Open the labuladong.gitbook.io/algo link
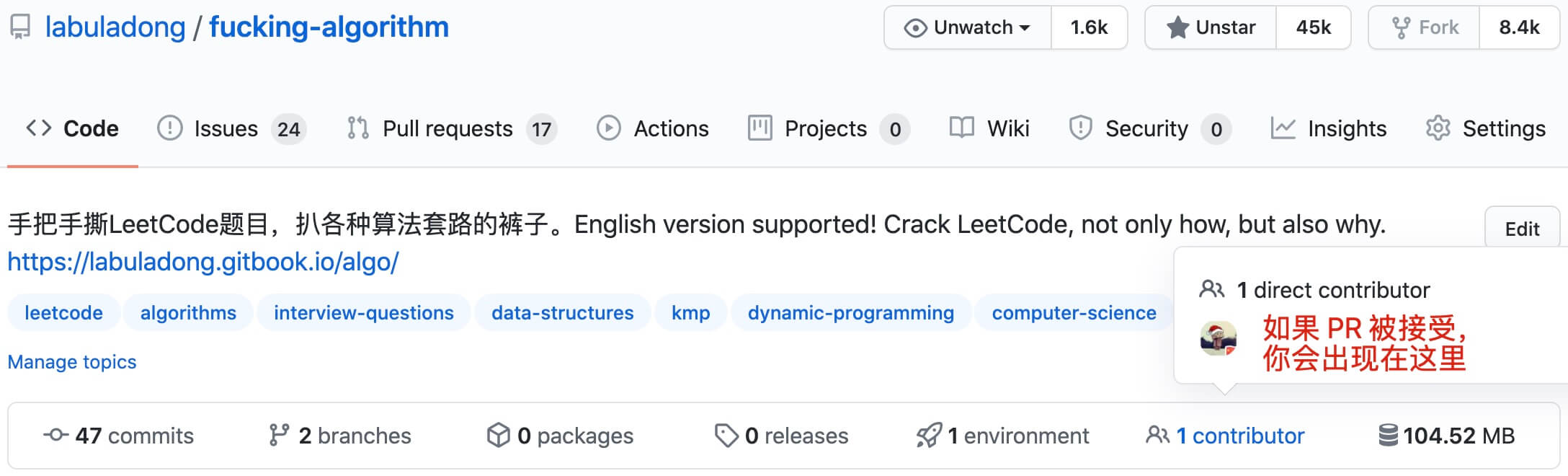Viewport: 1568px width, 476px height. coord(203,261)
